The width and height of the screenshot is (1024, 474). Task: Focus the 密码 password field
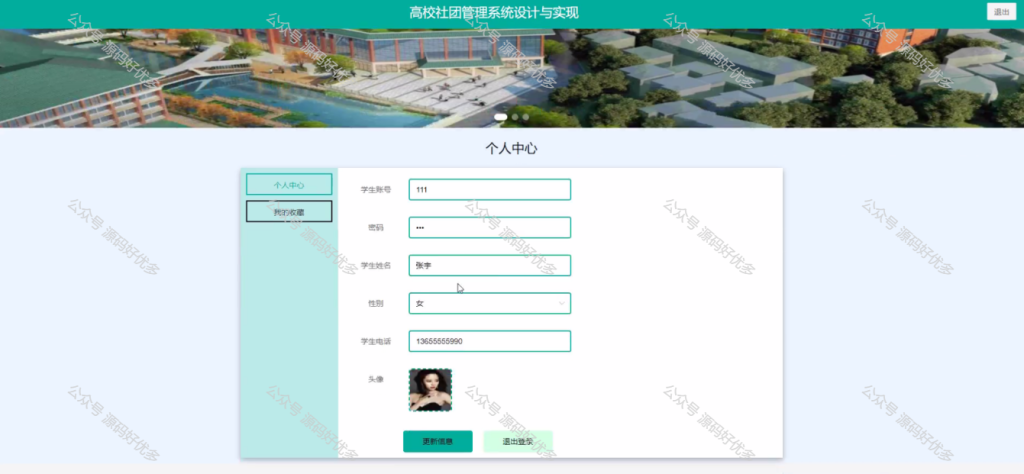point(490,227)
